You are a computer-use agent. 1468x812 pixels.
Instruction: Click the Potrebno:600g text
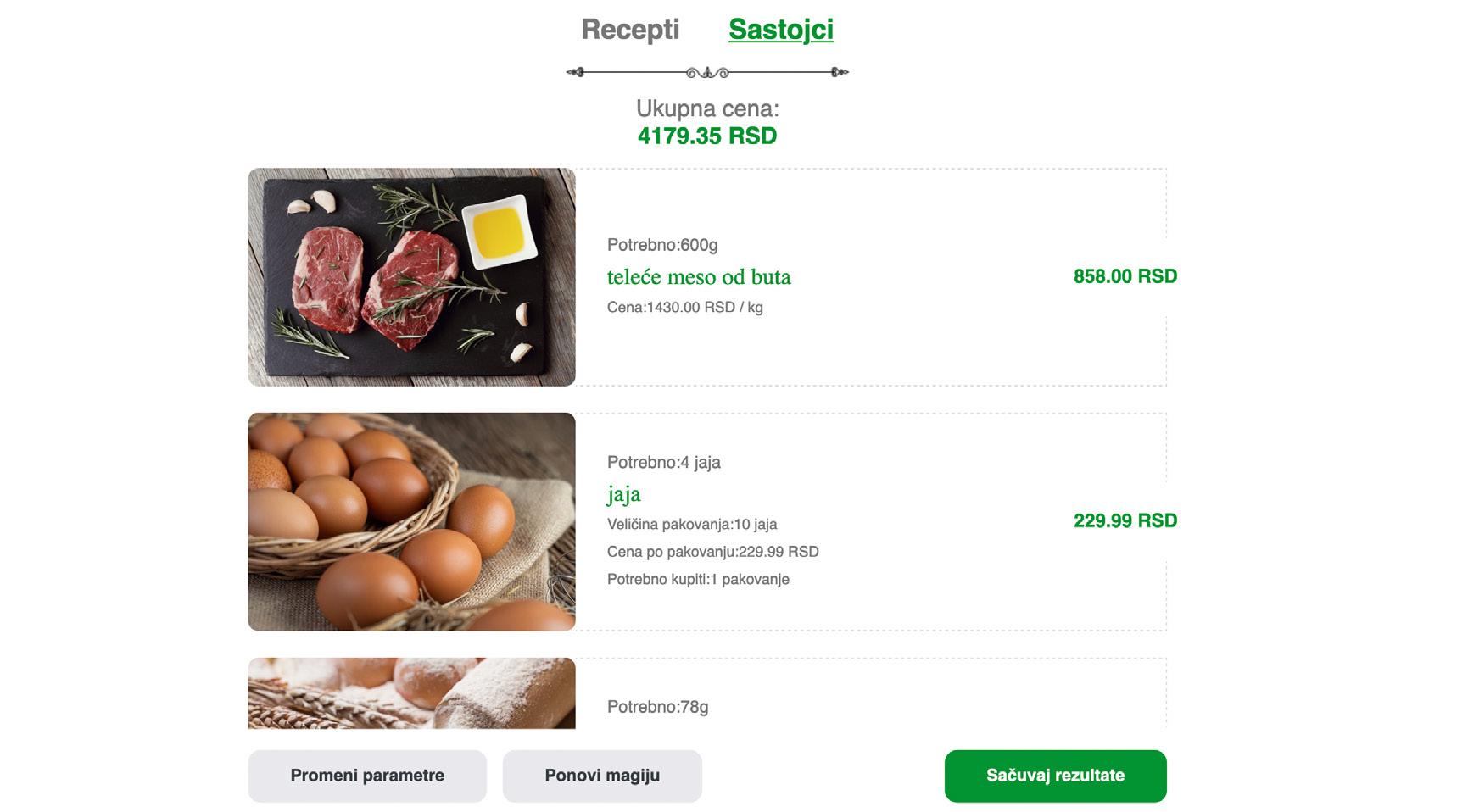[x=662, y=245]
